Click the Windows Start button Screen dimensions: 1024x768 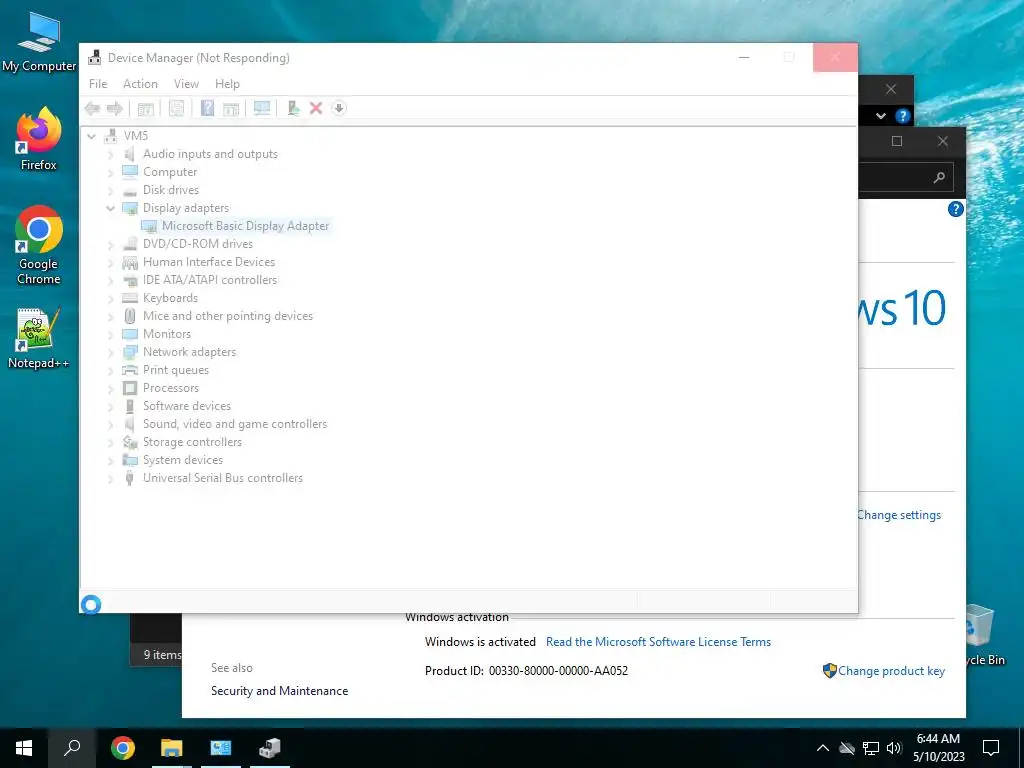click(24, 748)
